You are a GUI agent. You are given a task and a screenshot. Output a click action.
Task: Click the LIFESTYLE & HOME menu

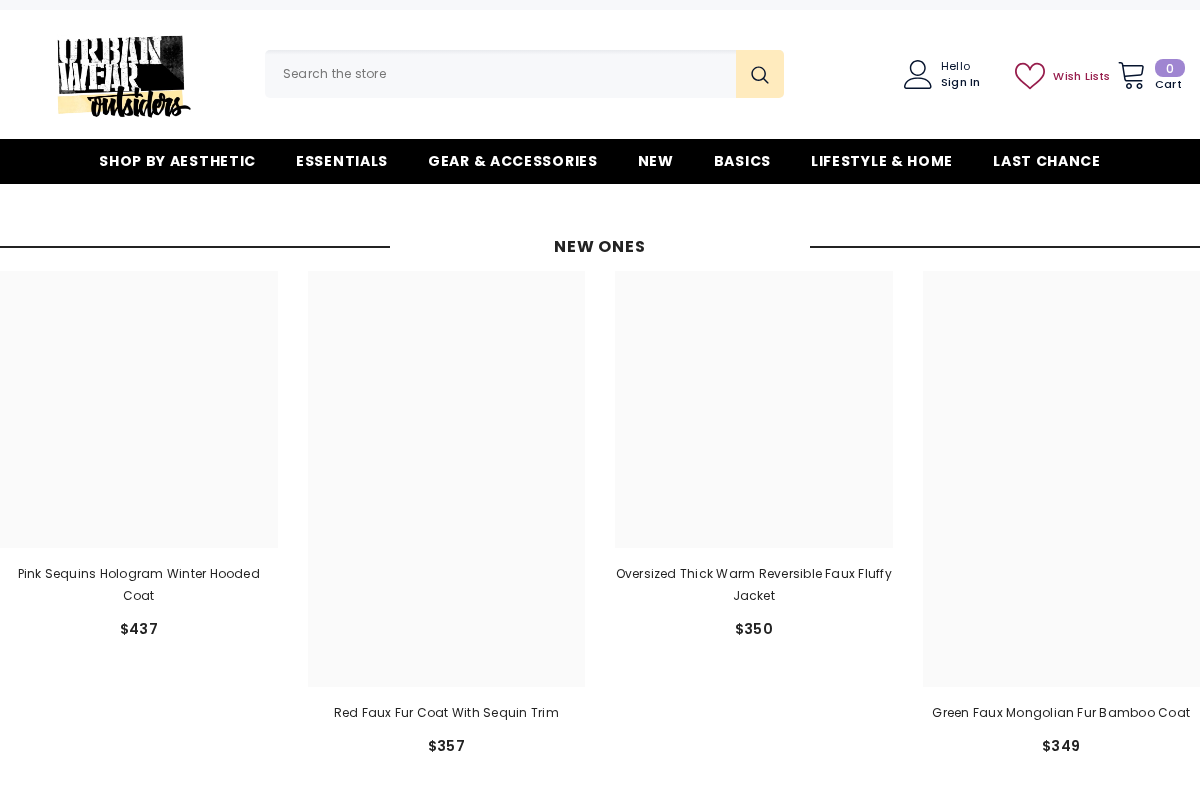coord(882,161)
